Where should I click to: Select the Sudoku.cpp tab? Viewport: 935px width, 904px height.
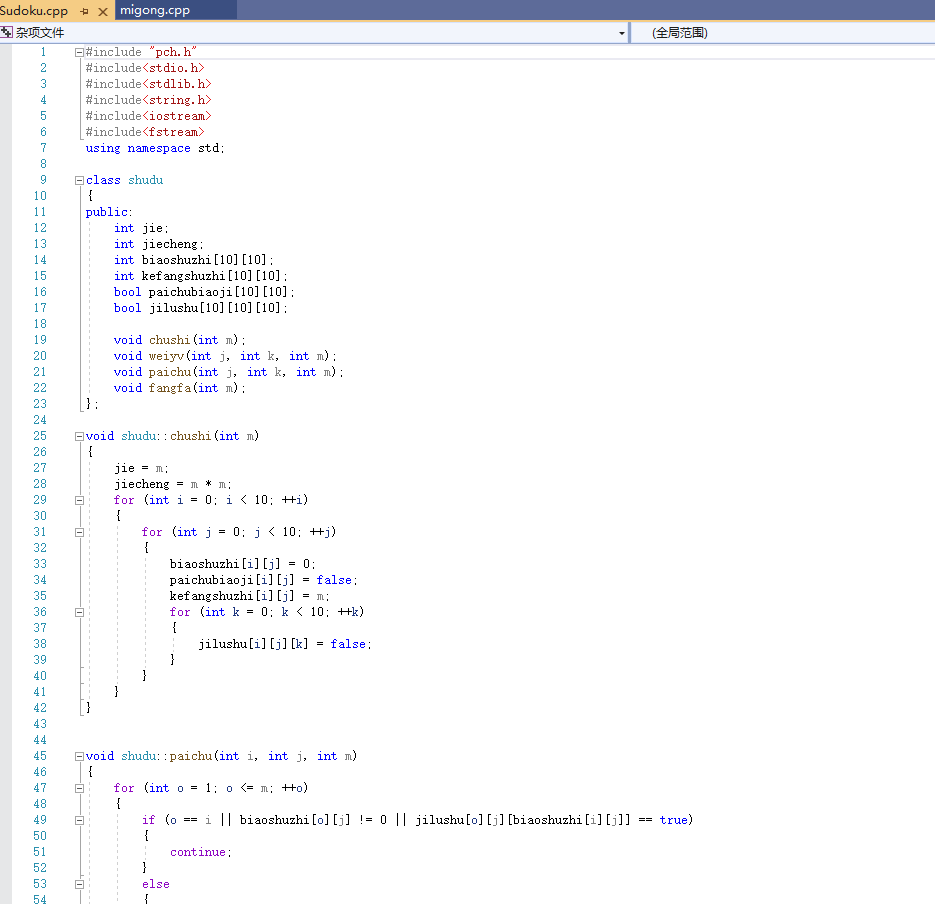pyautogui.click(x=33, y=11)
